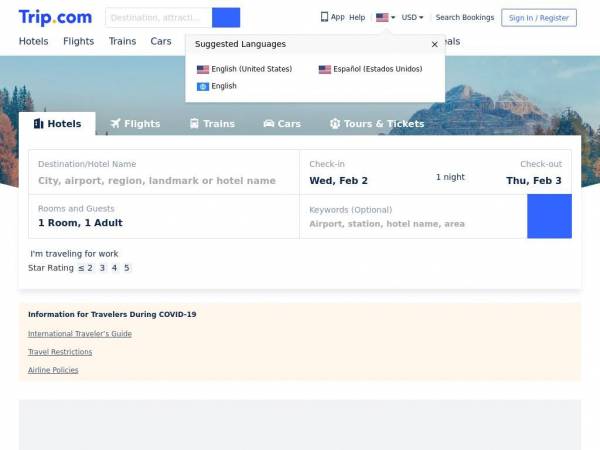
Task: Switch to the Flights search tab
Action: (x=135, y=124)
